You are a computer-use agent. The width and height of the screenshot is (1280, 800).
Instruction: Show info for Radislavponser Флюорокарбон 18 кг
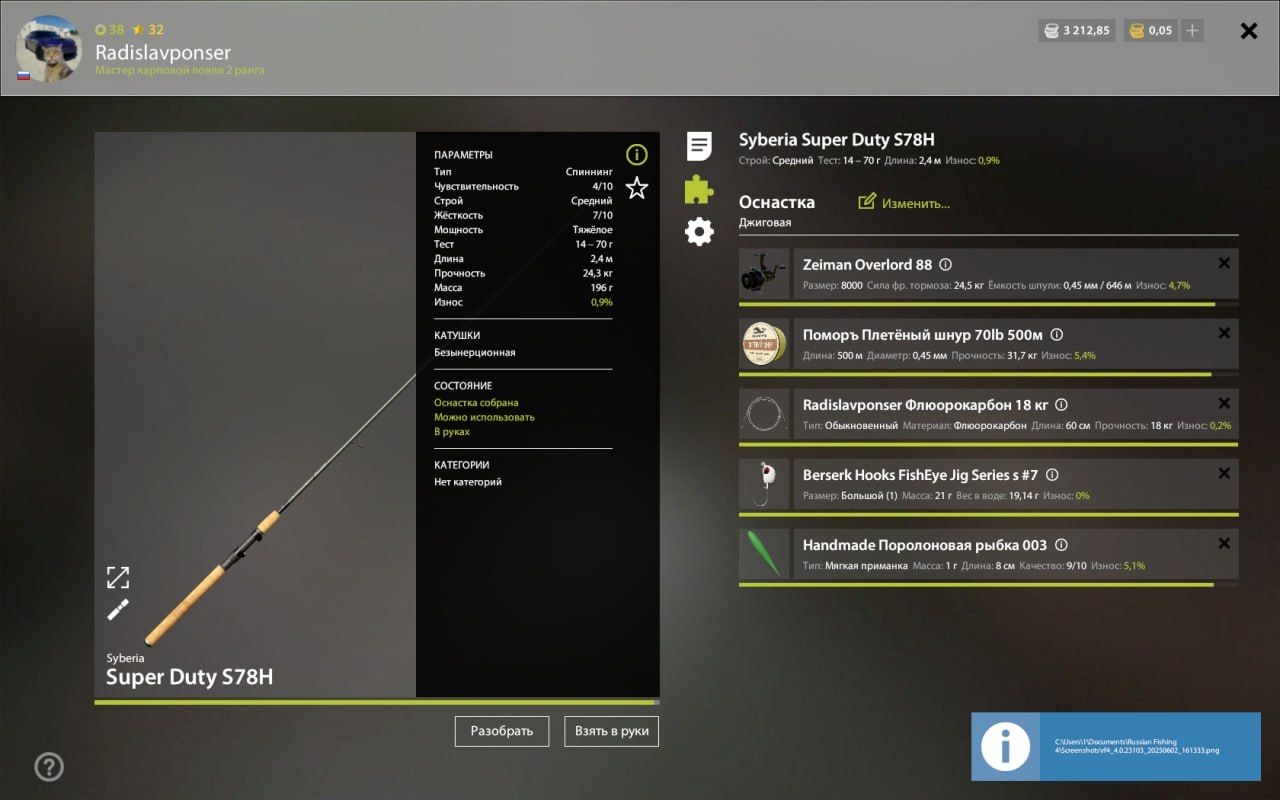pos(1062,405)
